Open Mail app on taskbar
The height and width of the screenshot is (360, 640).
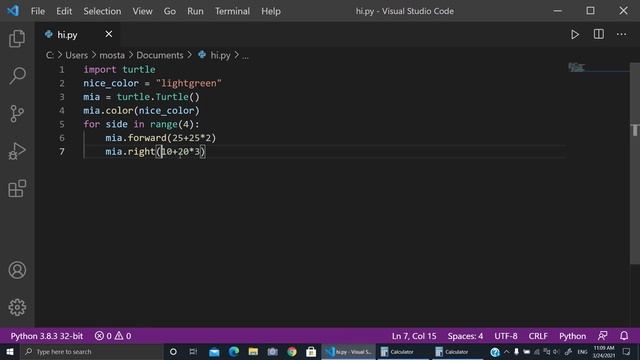coord(214,352)
